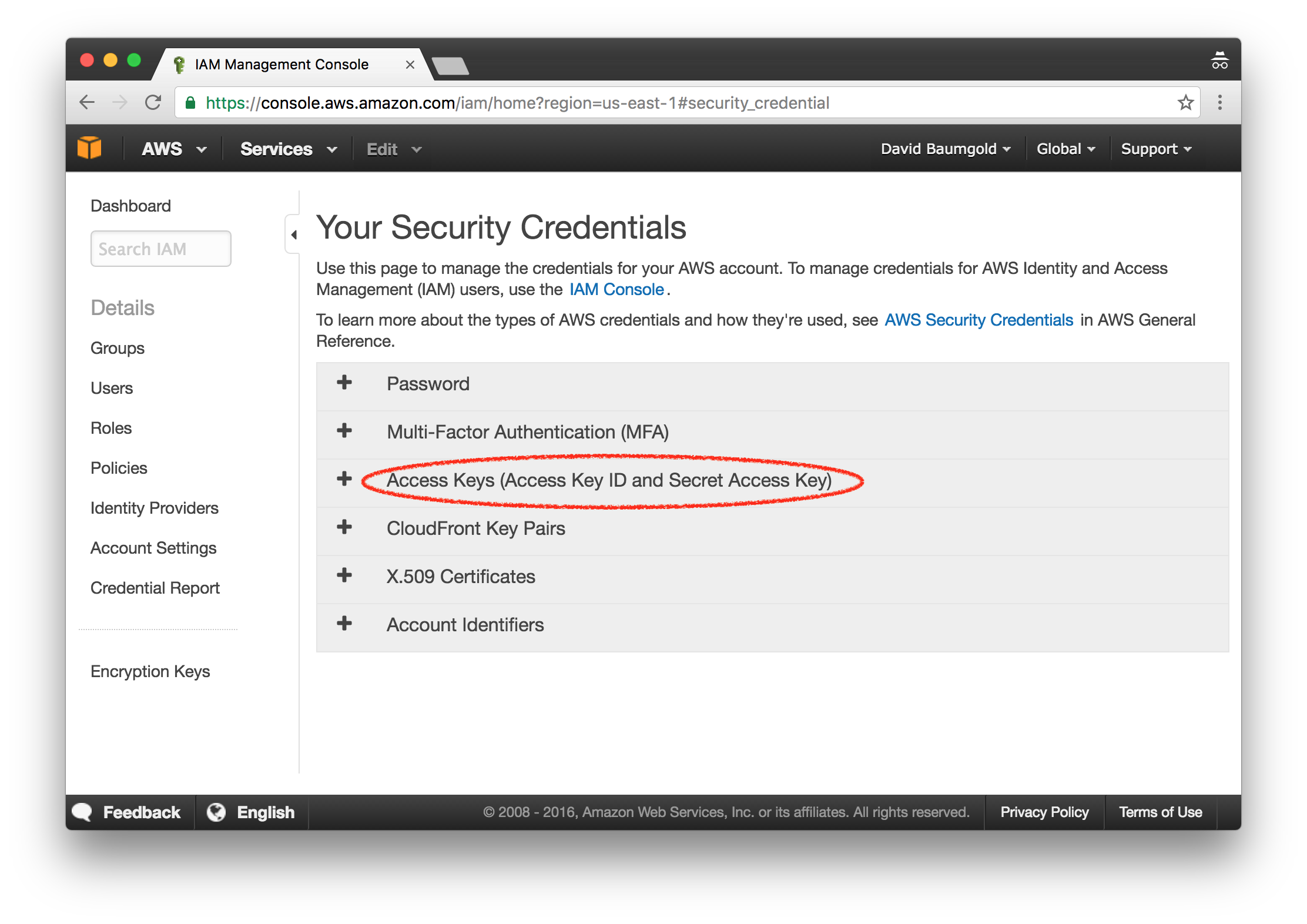This screenshot has height=924, width=1307.
Task: Open the Terms of Use link
Action: pos(1160,812)
